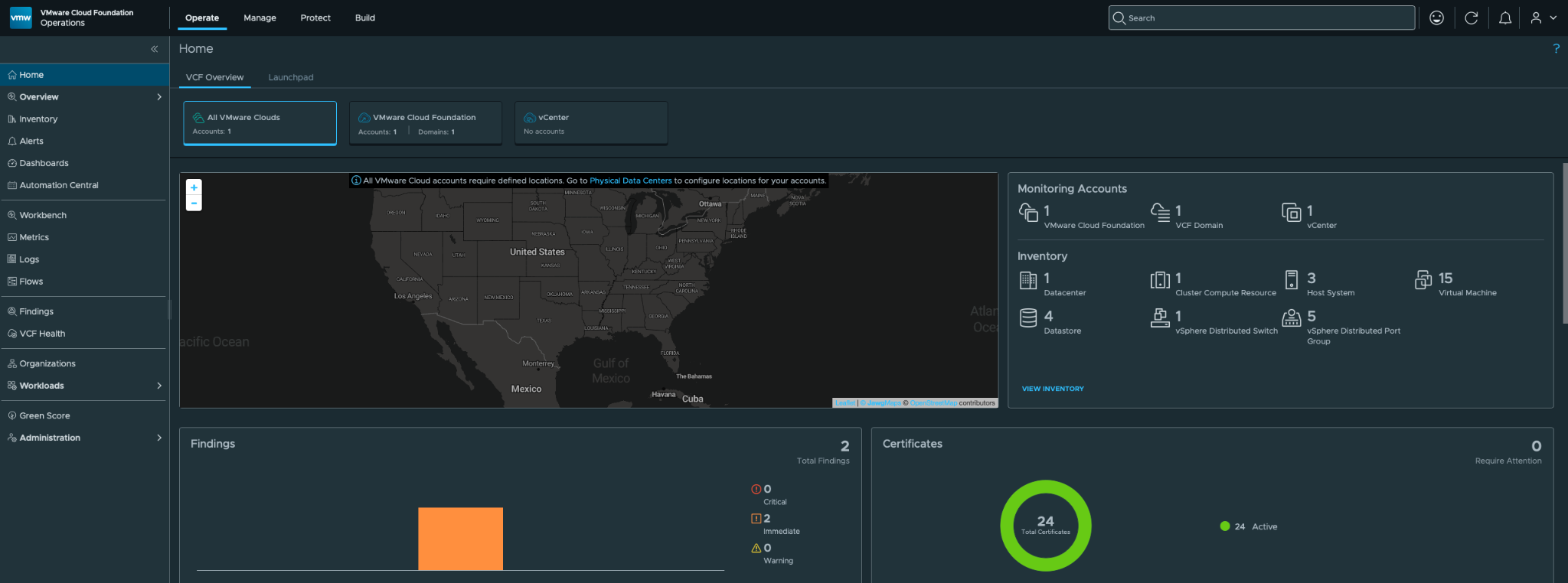Click the green Active legend dot

[1225, 526]
